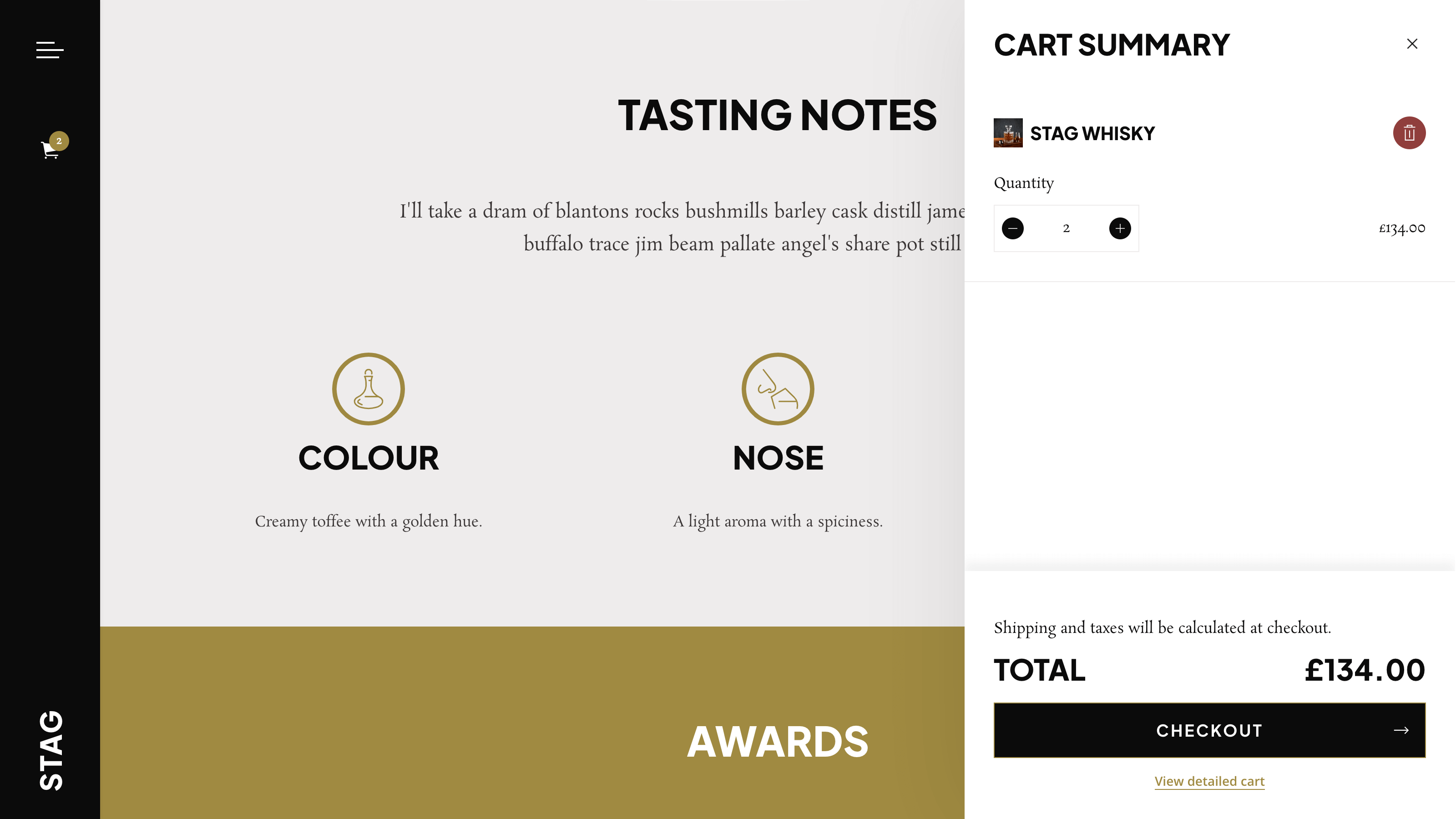Click the cart item count badge
This screenshot has height=819, width=1456.
pyautogui.click(x=59, y=141)
